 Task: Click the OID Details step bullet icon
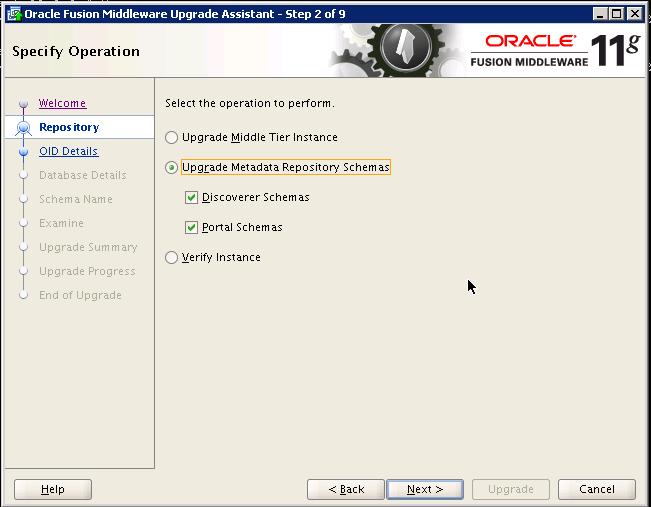(24, 152)
